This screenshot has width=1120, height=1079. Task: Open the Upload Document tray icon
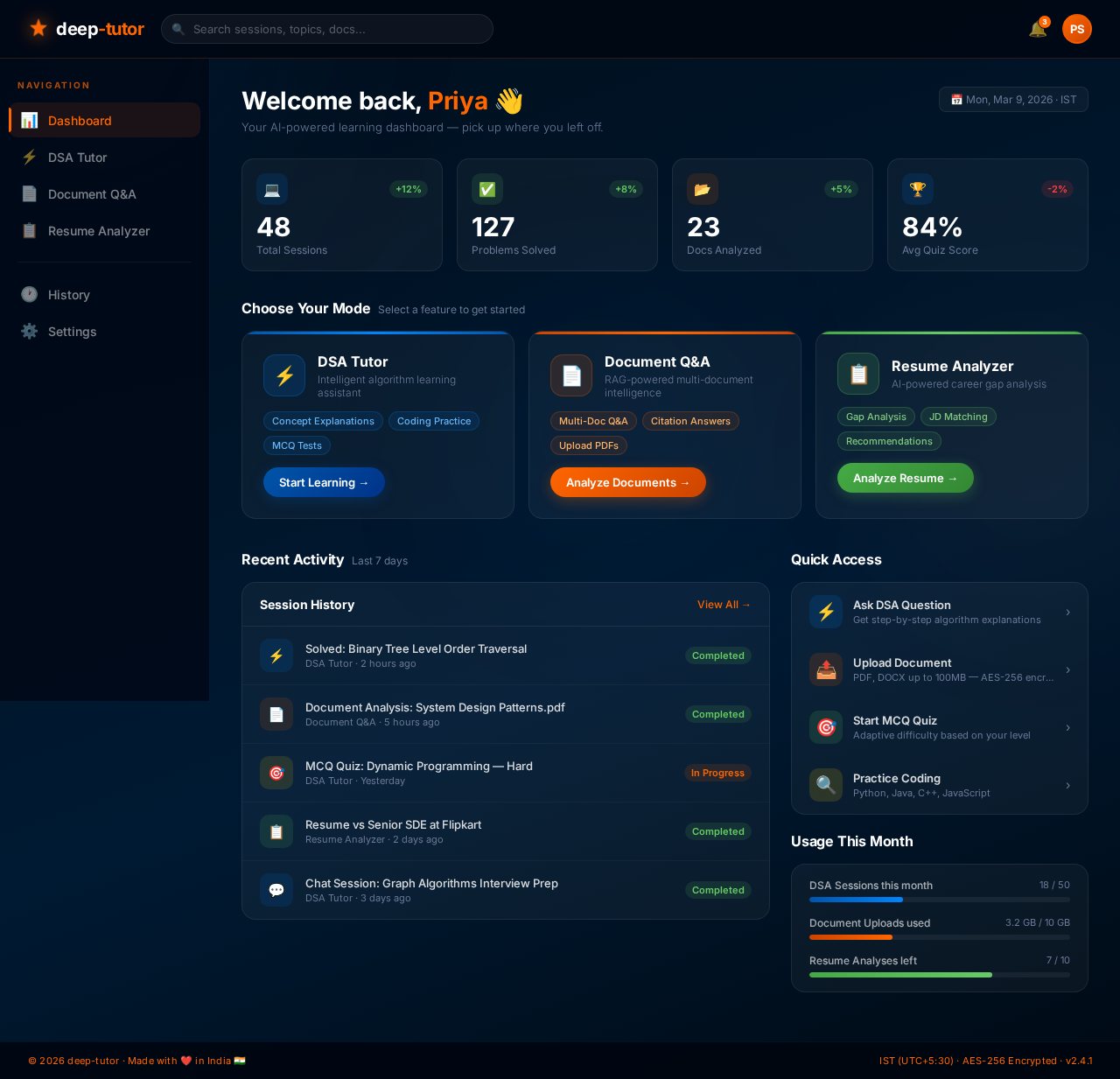pos(825,669)
